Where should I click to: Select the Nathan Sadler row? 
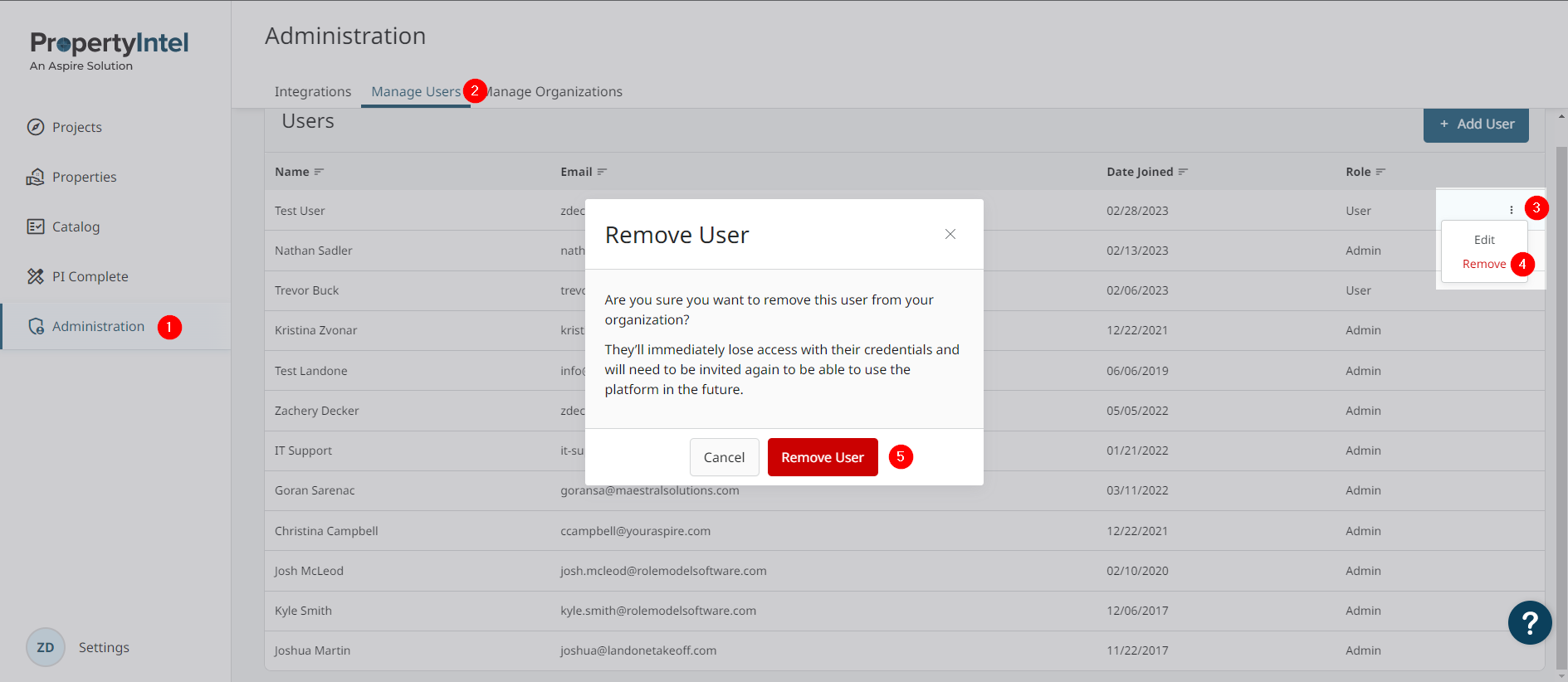(905, 251)
